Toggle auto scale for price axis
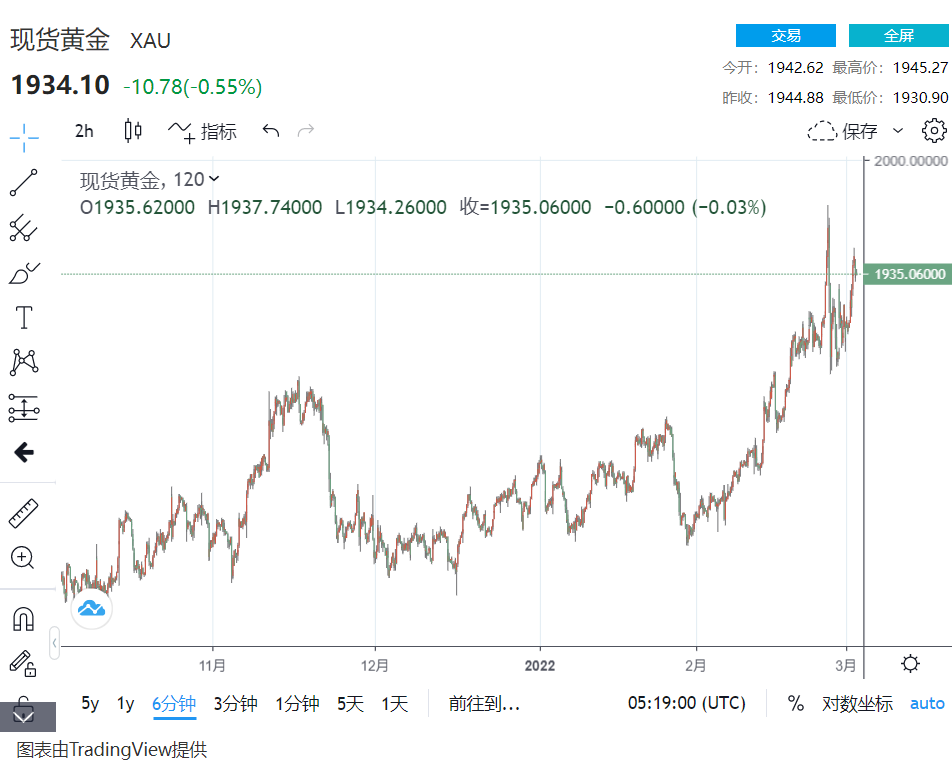Viewport: 952px width, 761px height. [x=927, y=703]
